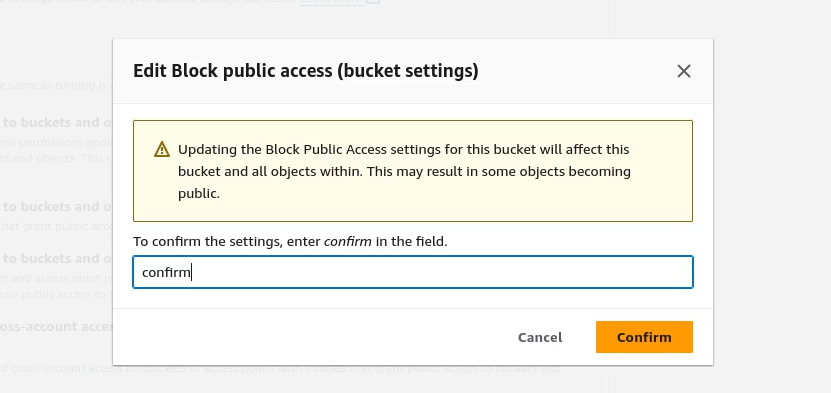
Task: Click the italic confirm word in instructions
Action: (348, 242)
